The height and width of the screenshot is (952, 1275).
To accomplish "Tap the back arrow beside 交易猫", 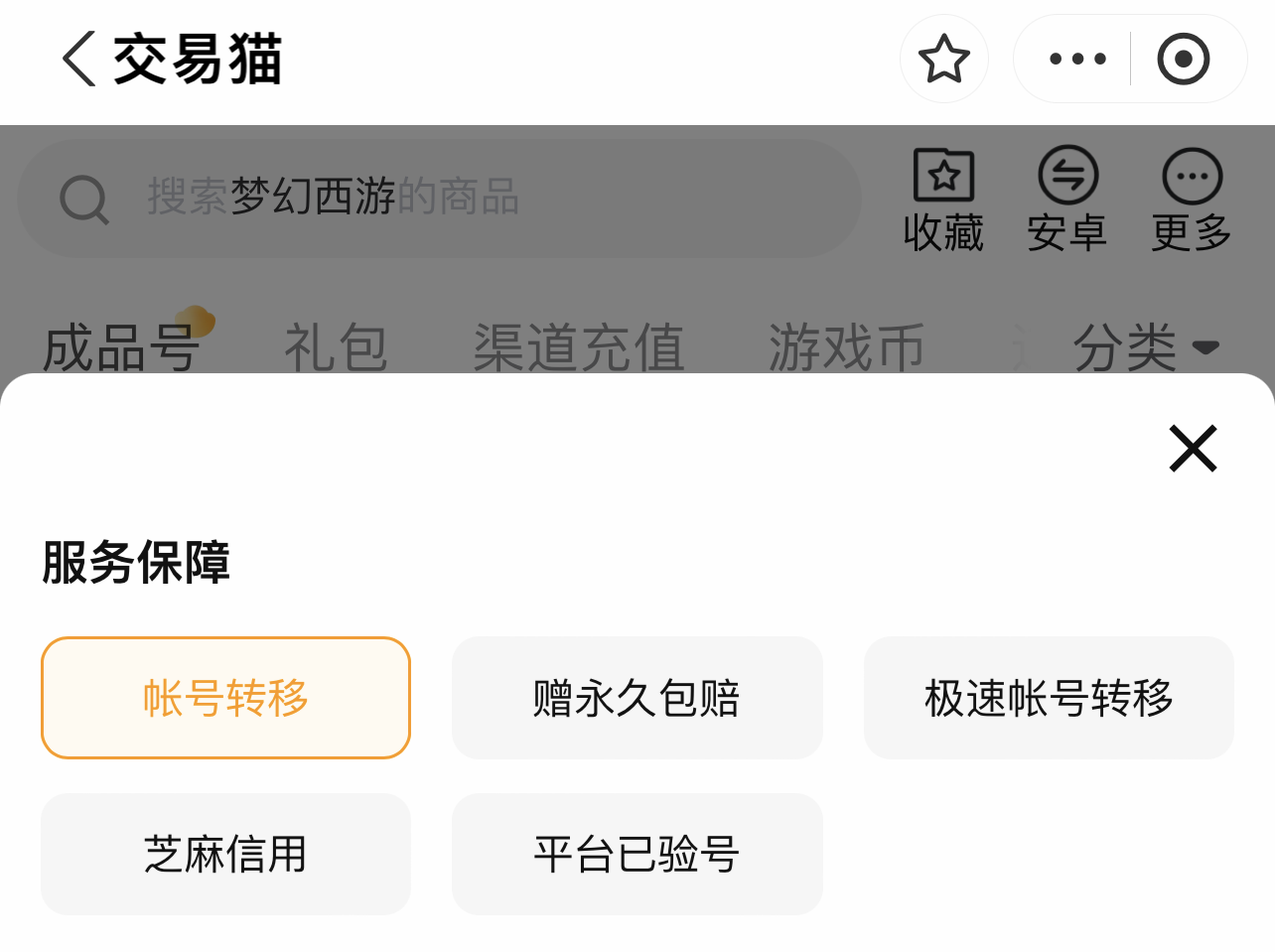I will point(79,59).
